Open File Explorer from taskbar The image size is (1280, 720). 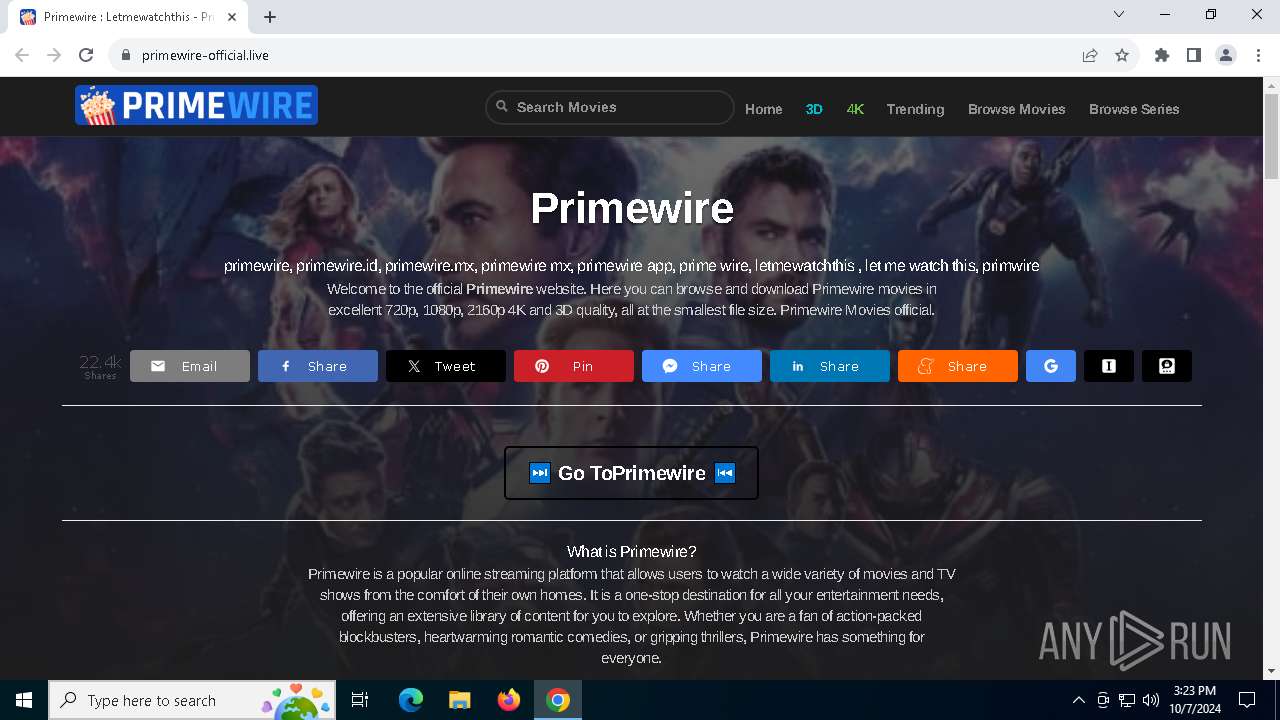pos(459,700)
